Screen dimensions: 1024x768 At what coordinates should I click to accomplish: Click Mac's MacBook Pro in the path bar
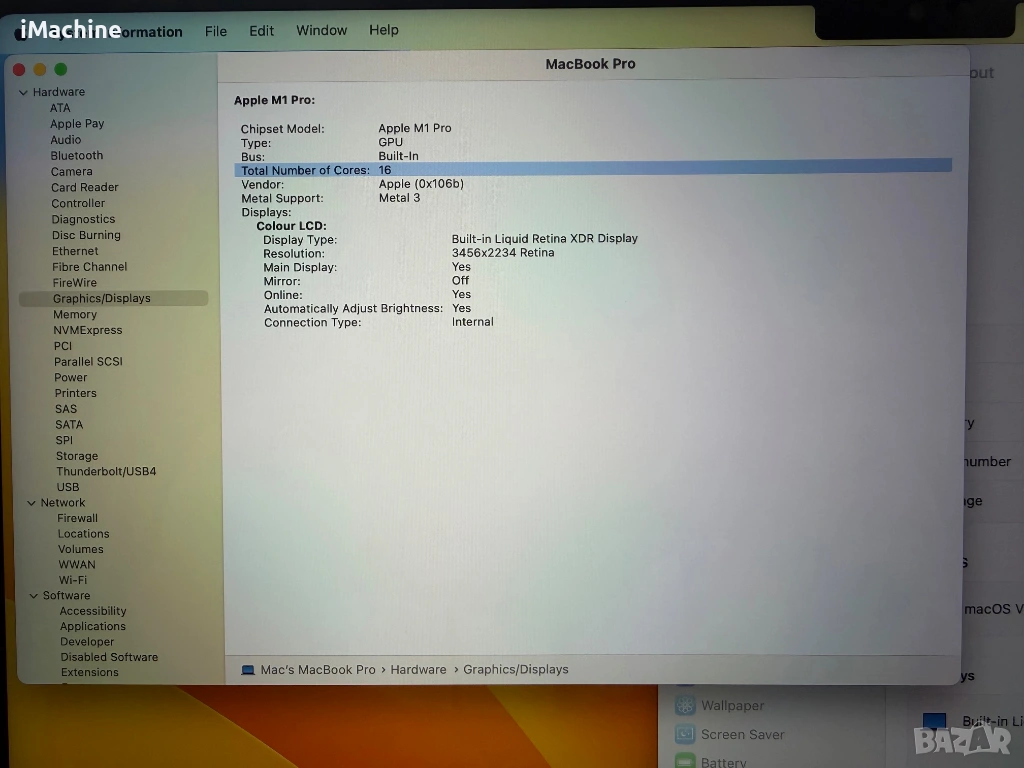coord(318,670)
